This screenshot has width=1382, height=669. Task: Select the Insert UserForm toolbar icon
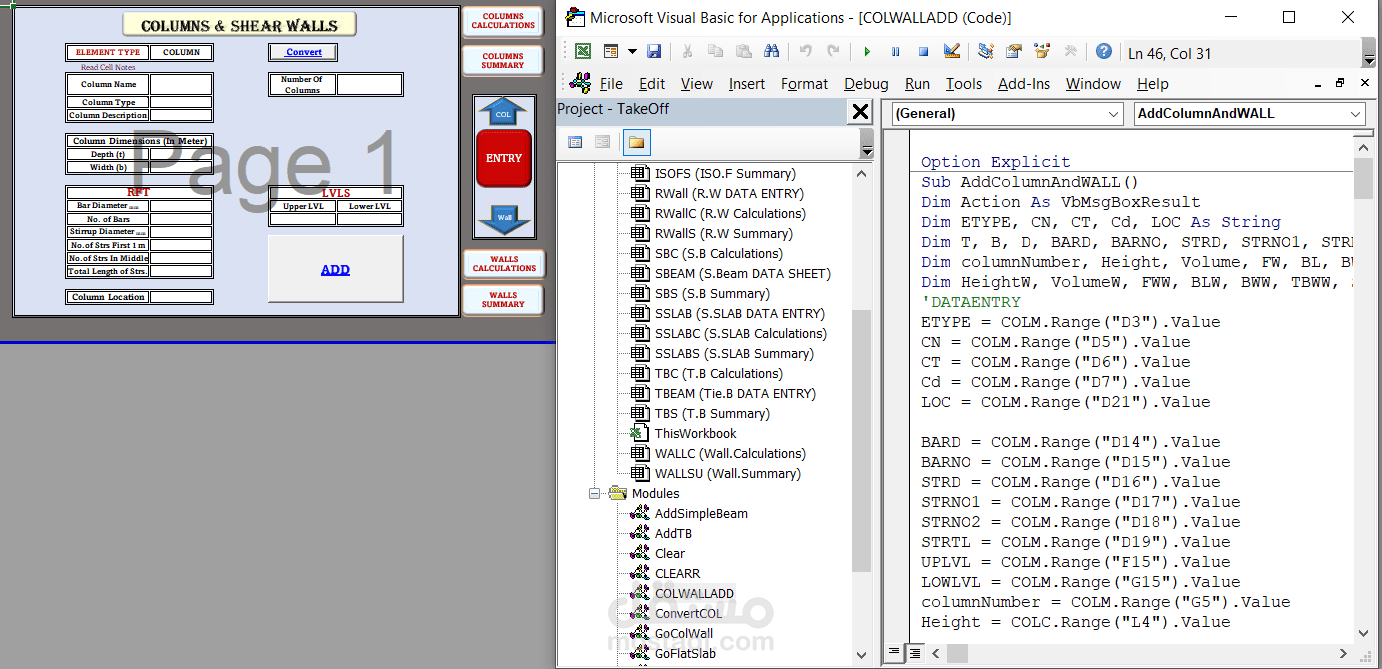612,51
